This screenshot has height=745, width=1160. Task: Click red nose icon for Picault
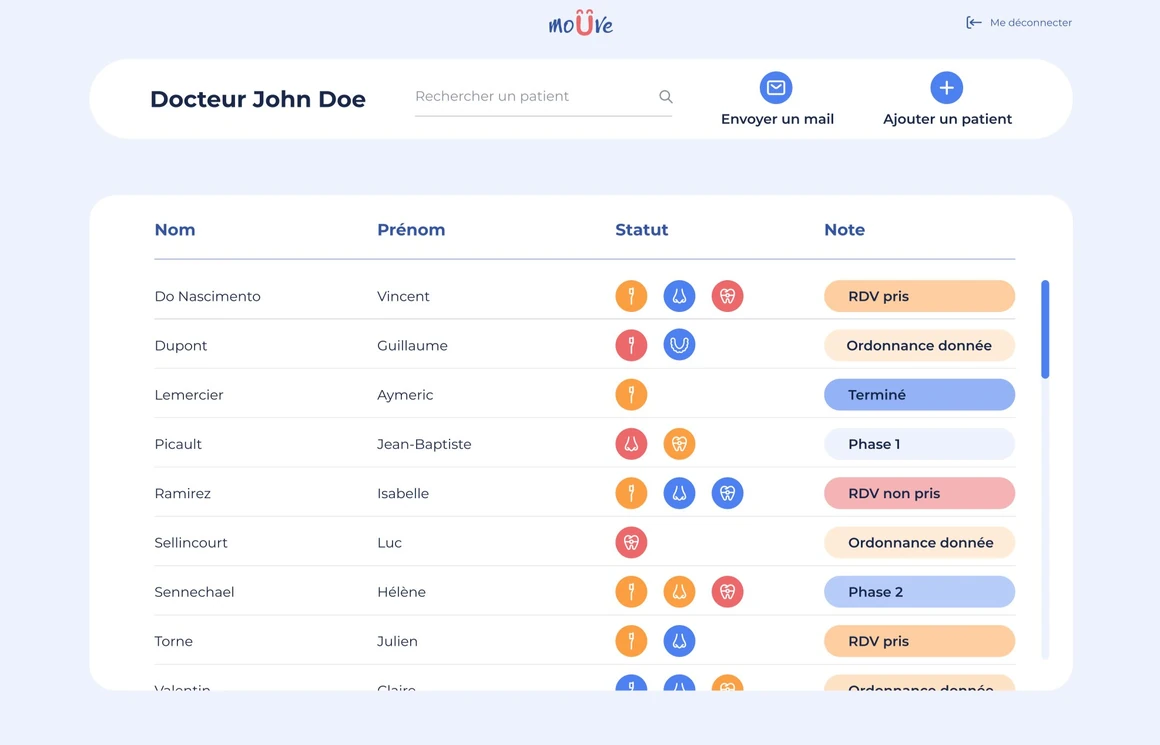(x=631, y=444)
